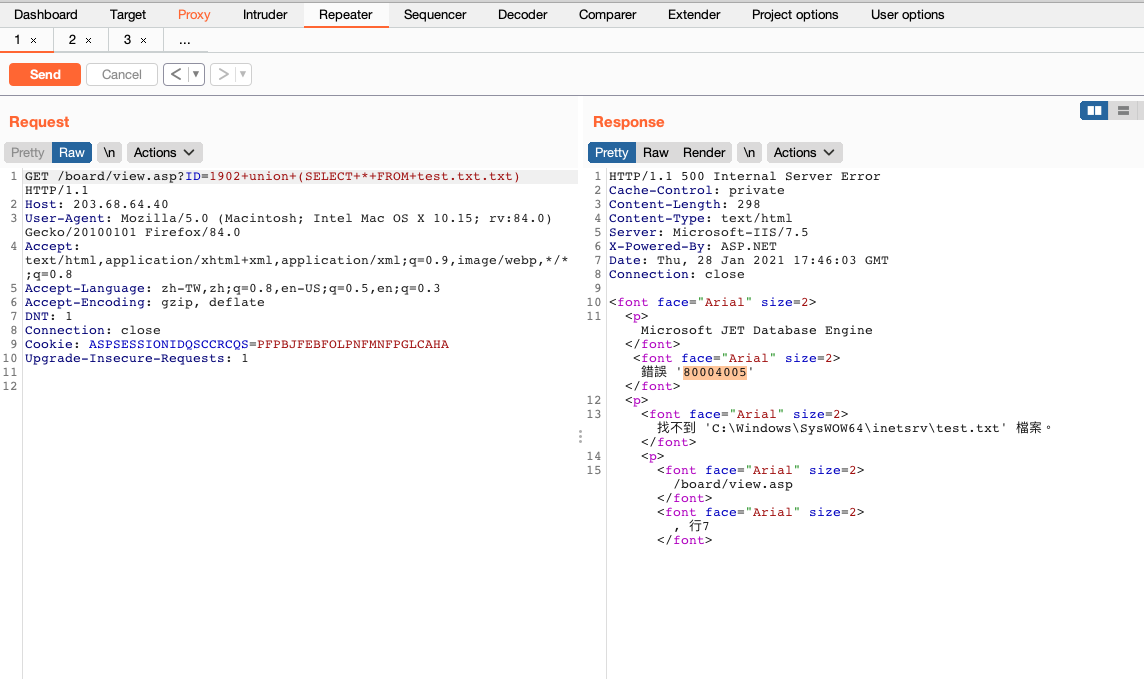Toggle non-printable characters in Response
Viewport: 1144px width, 679px height.
tap(749, 152)
